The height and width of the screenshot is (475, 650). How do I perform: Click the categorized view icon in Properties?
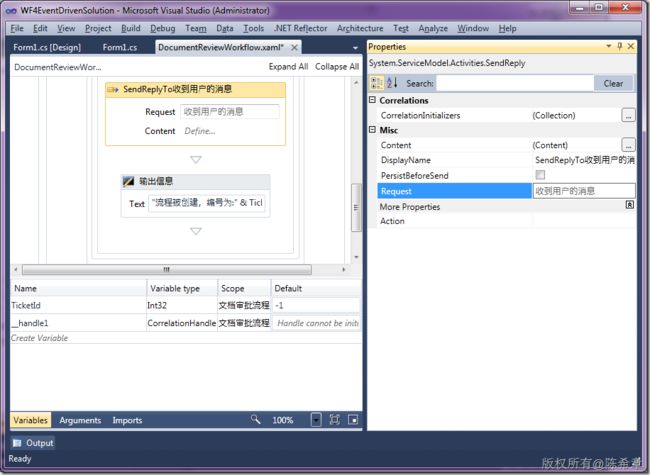(376, 83)
